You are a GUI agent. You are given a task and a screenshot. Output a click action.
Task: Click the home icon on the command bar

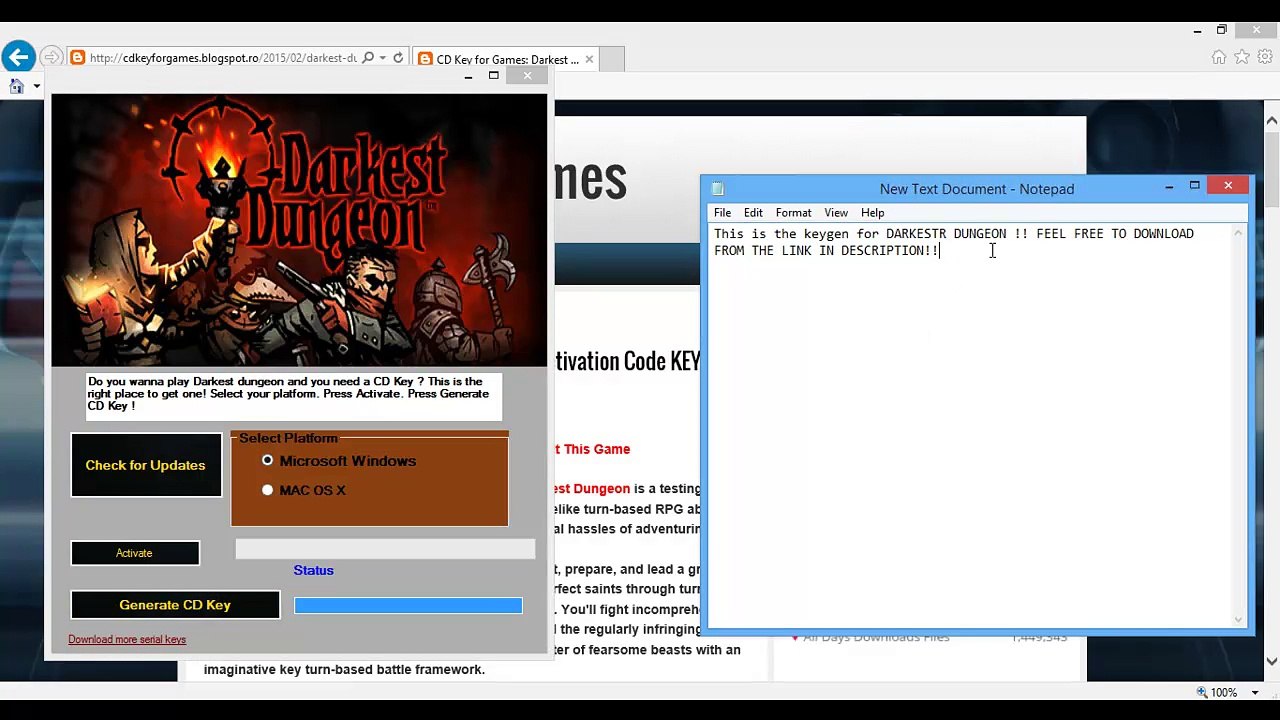point(16,87)
